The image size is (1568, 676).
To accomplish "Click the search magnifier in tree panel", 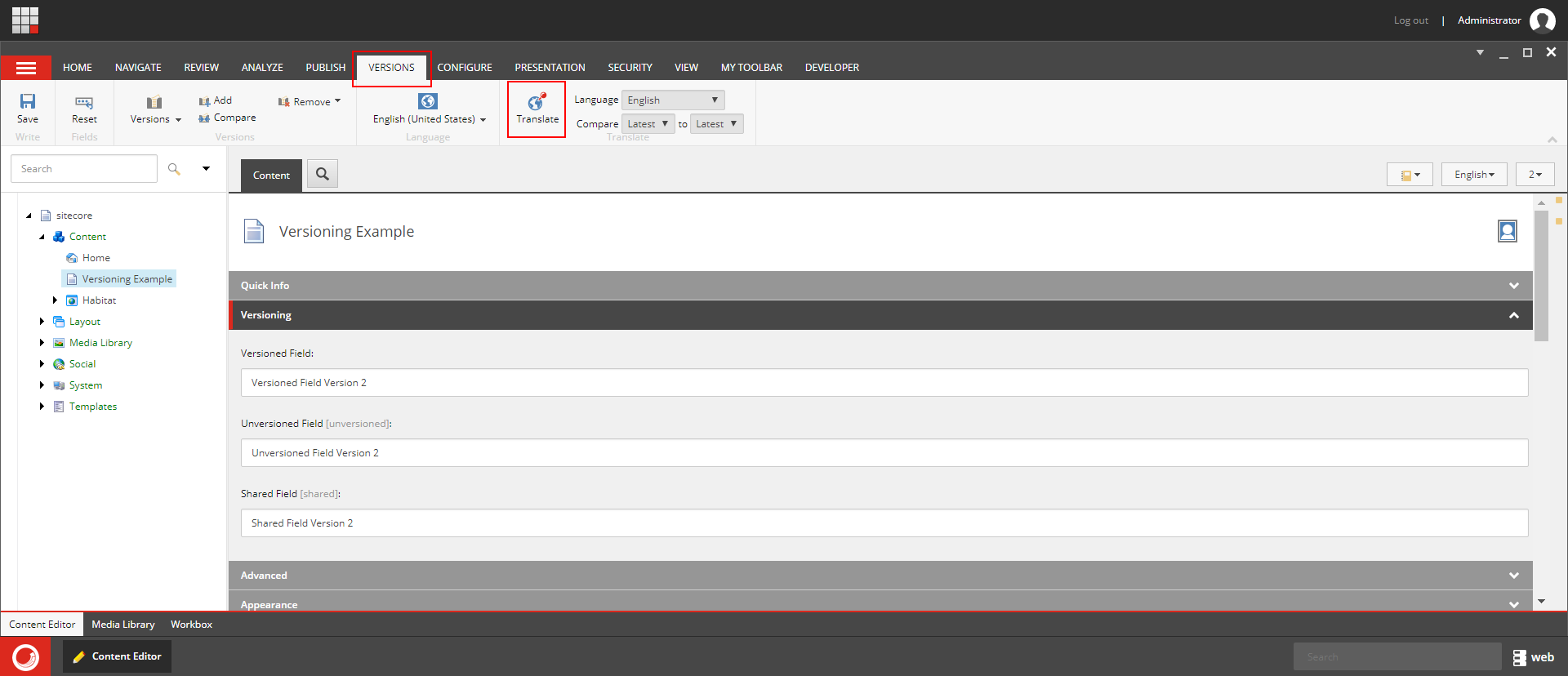I will (174, 169).
